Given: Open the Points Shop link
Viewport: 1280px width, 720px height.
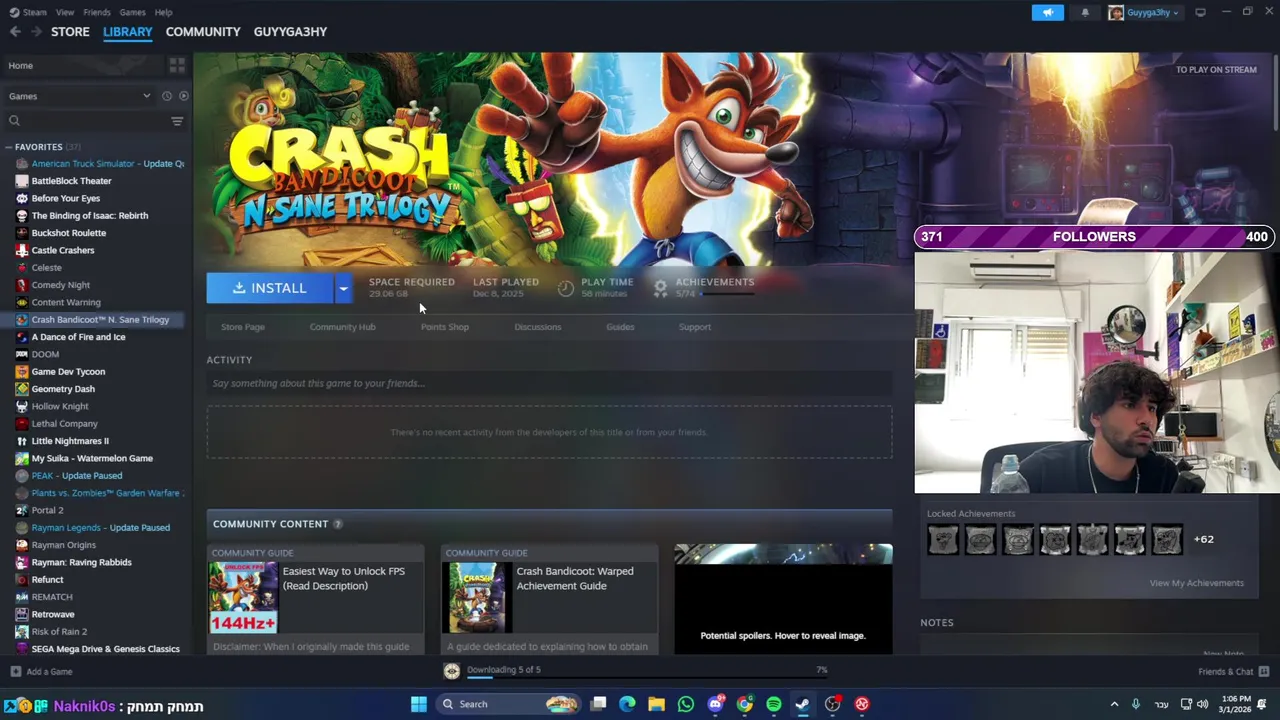Looking at the screenshot, I should pos(444,327).
